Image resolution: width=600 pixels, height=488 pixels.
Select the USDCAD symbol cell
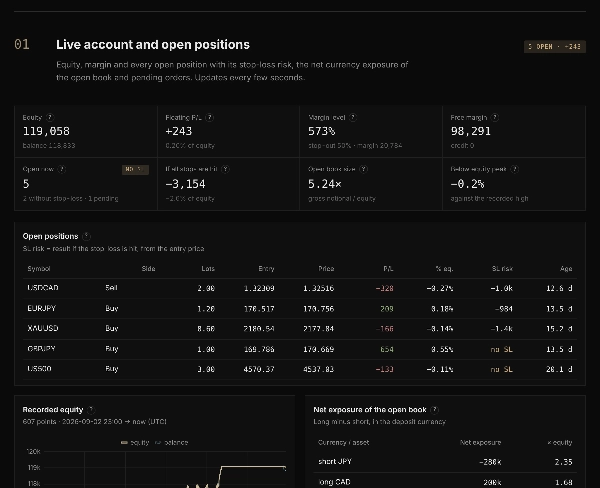coord(43,288)
